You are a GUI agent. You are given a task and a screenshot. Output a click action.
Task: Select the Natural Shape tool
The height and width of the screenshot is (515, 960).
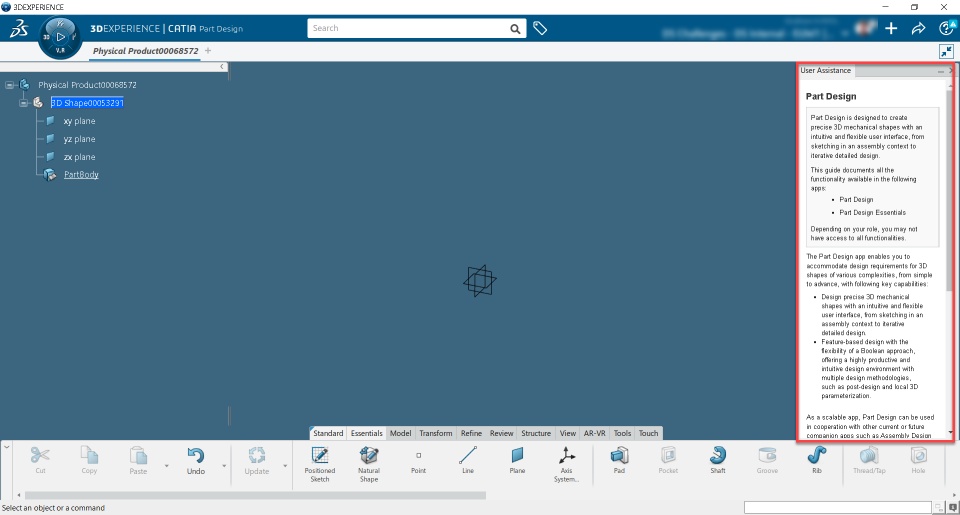tap(369, 455)
